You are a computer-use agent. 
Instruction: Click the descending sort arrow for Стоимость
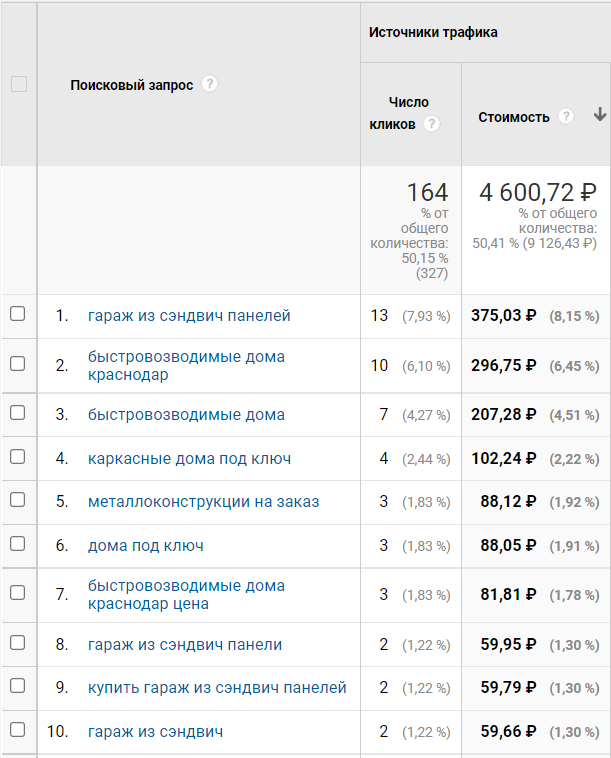click(599, 115)
